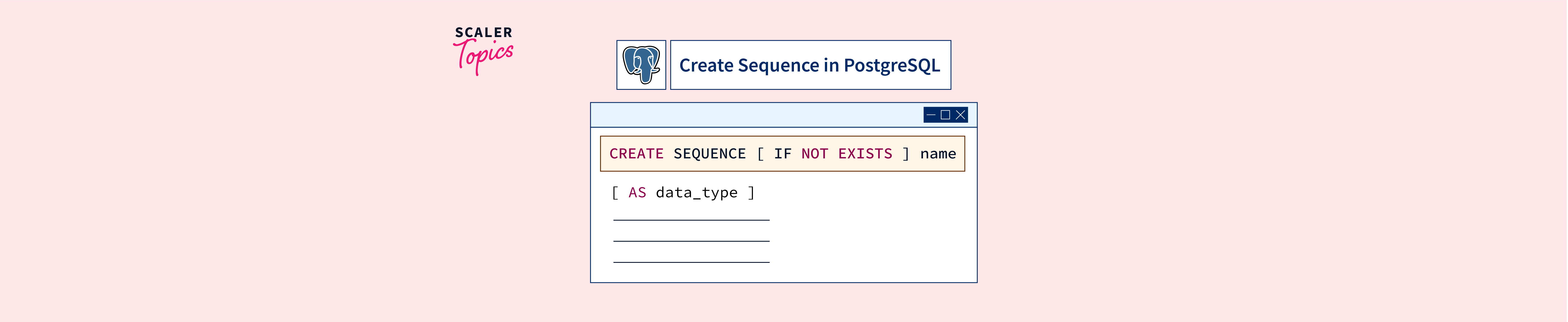Click the Create Sequence in PostgreSQL title

(810, 65)
